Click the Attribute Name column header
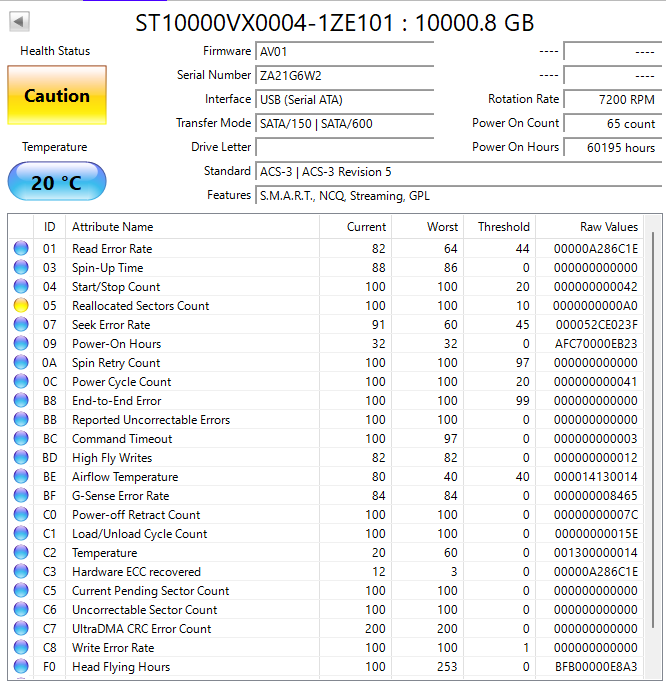 (x=193, y=227)
